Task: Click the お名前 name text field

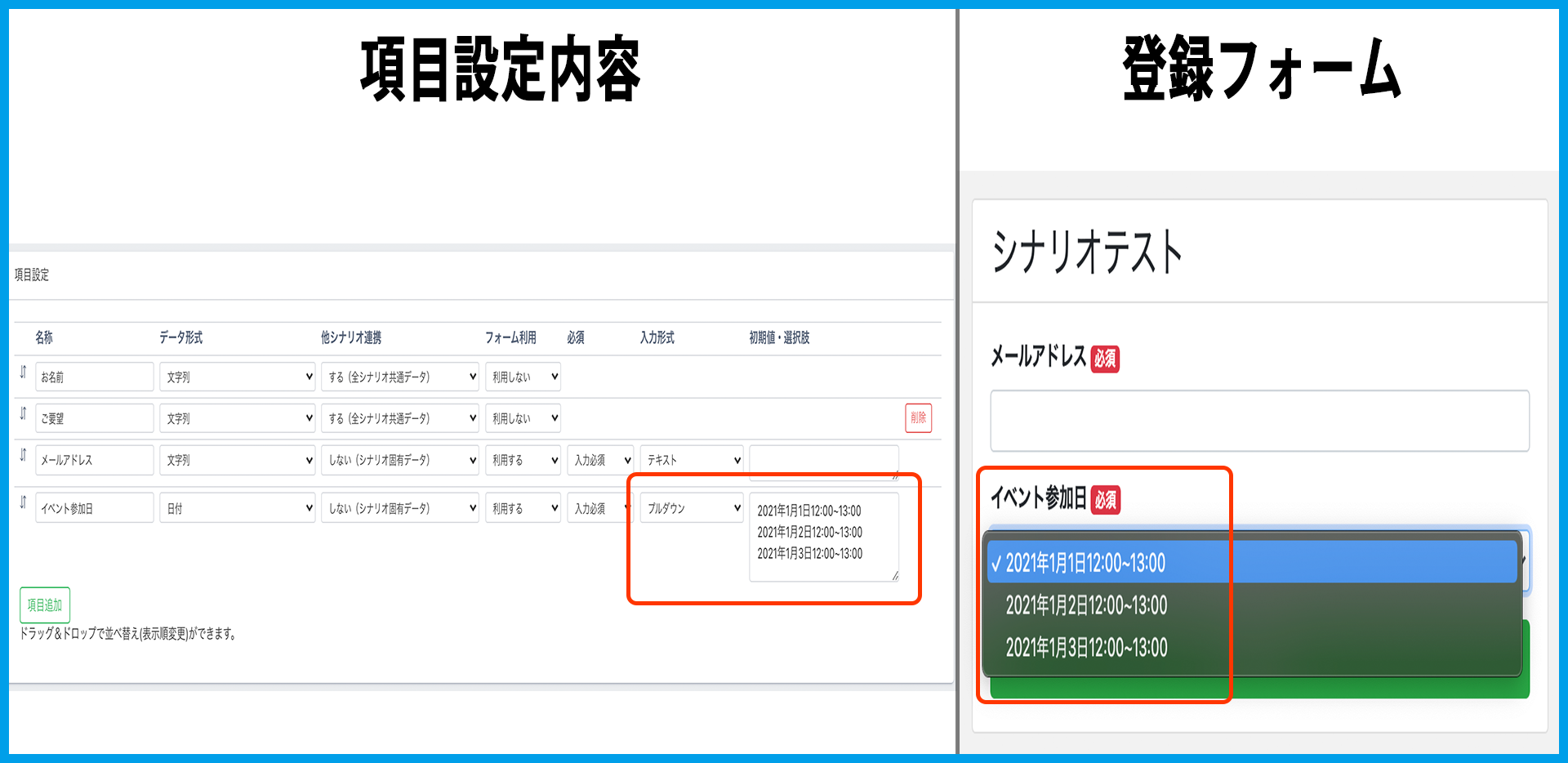Action: point(94,377)
